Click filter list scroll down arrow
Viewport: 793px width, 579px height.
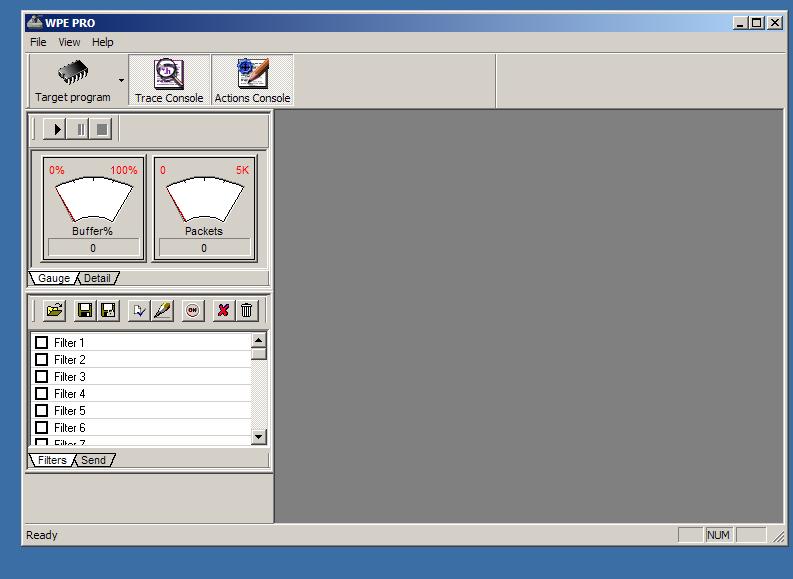259,437
